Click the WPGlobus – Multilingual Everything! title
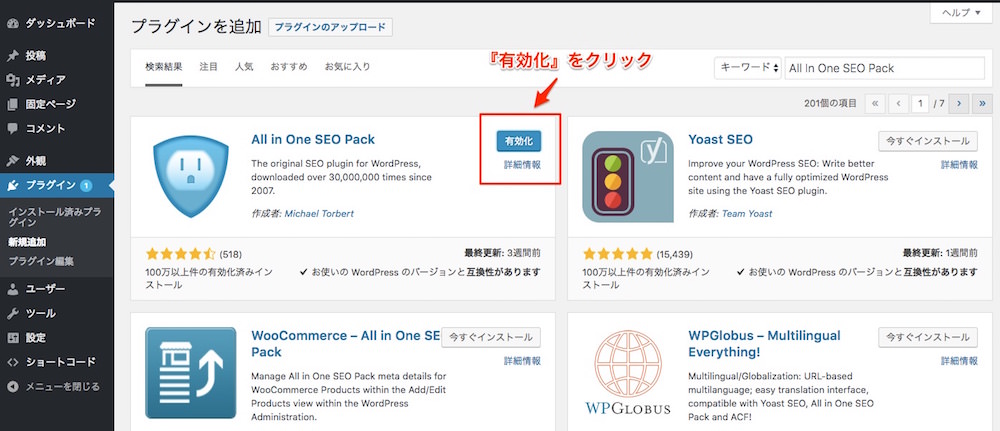 pyautogui.click(x=764, y=344)
